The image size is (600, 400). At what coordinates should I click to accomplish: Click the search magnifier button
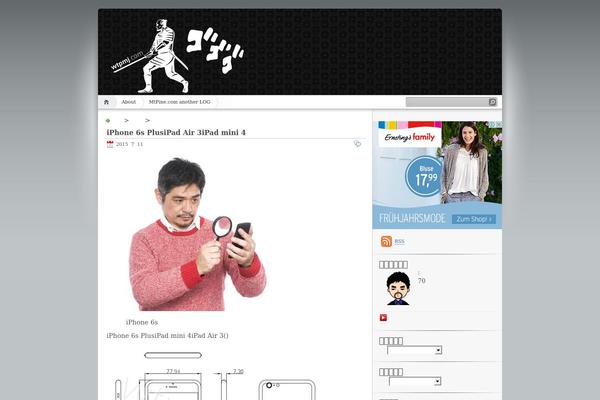click(x=492, y=102)
